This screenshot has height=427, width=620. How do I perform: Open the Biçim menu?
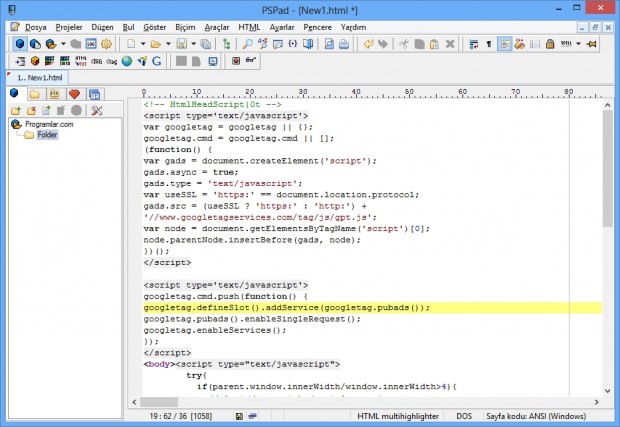(x=185, y=27)
